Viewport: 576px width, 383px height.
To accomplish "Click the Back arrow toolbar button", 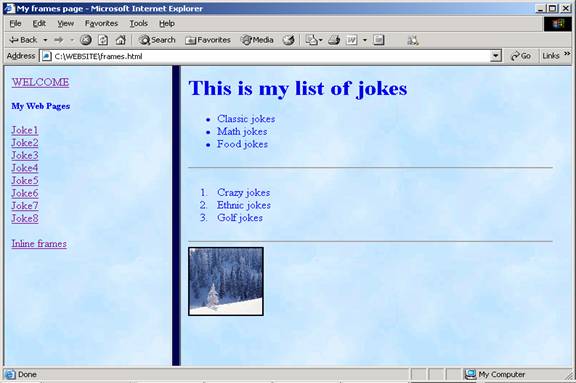I will (x=23, y=40).
